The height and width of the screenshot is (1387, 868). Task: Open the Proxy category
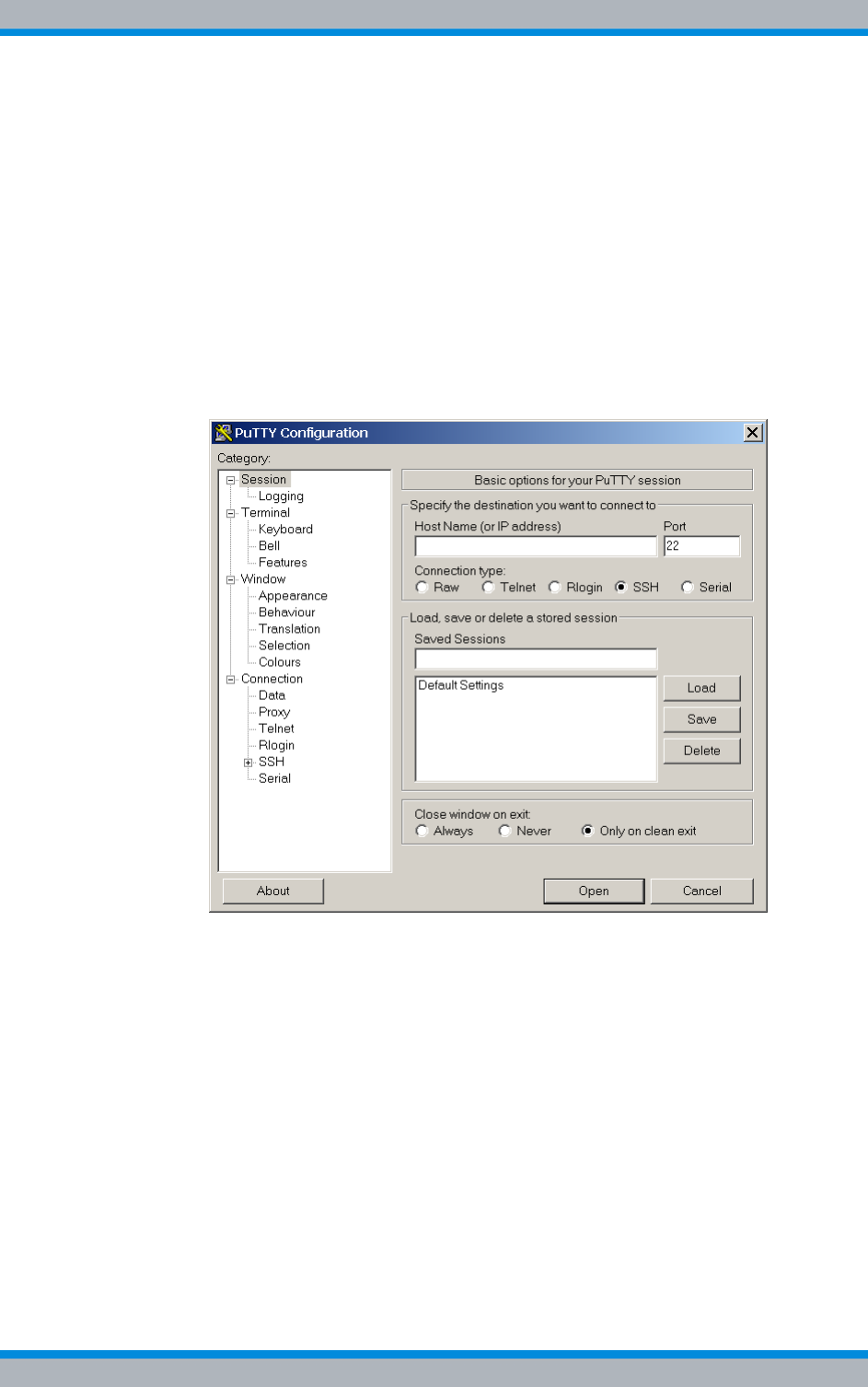pyautogui.click(x=274, y=712)
